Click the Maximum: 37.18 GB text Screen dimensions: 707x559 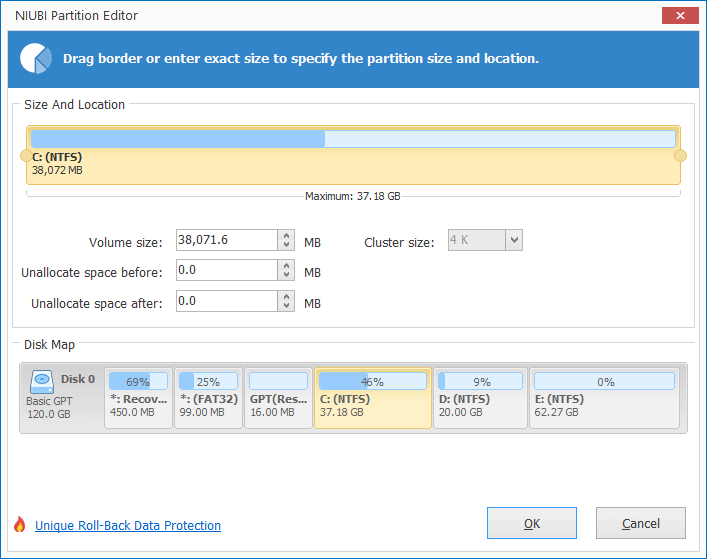[x=353, y=197]
